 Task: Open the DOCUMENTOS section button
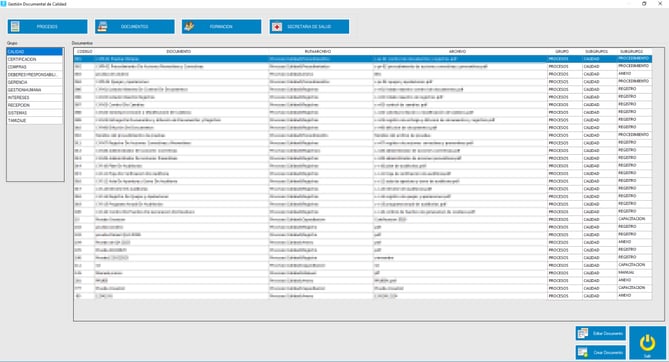(134, 26)
